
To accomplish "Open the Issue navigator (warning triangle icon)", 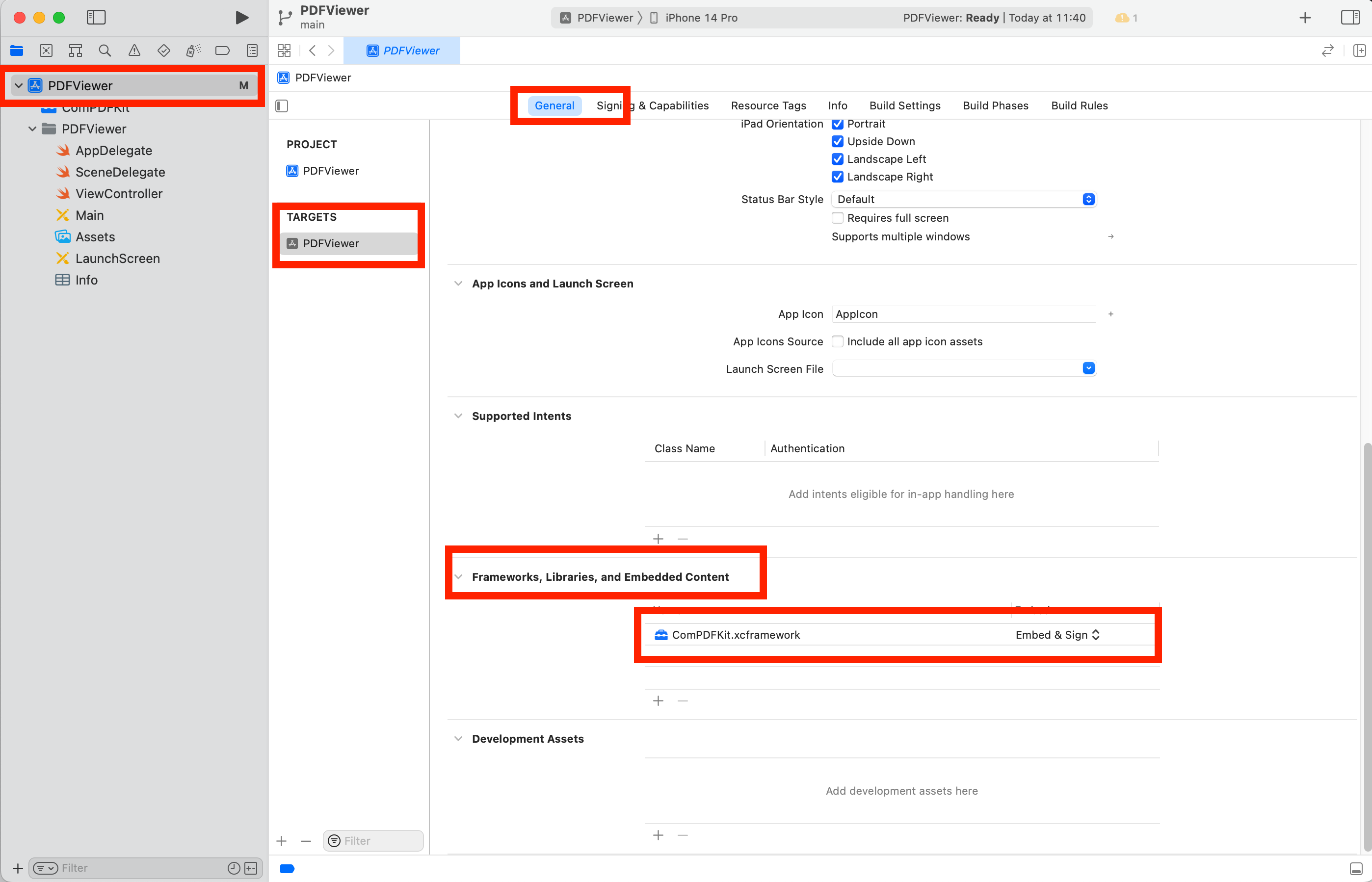I will pyautogui.click(x=134, y=51).
